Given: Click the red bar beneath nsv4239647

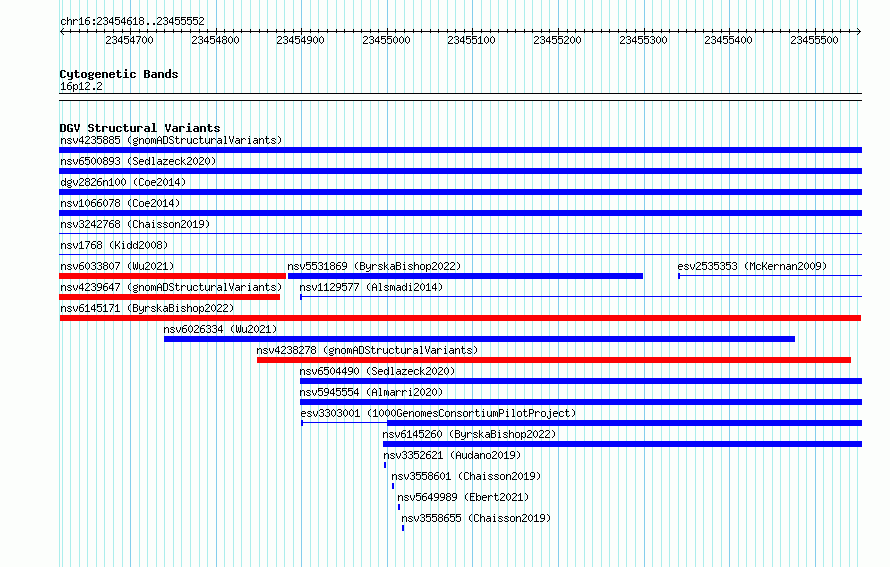Looking at the screenshot, I should point(170,297).
